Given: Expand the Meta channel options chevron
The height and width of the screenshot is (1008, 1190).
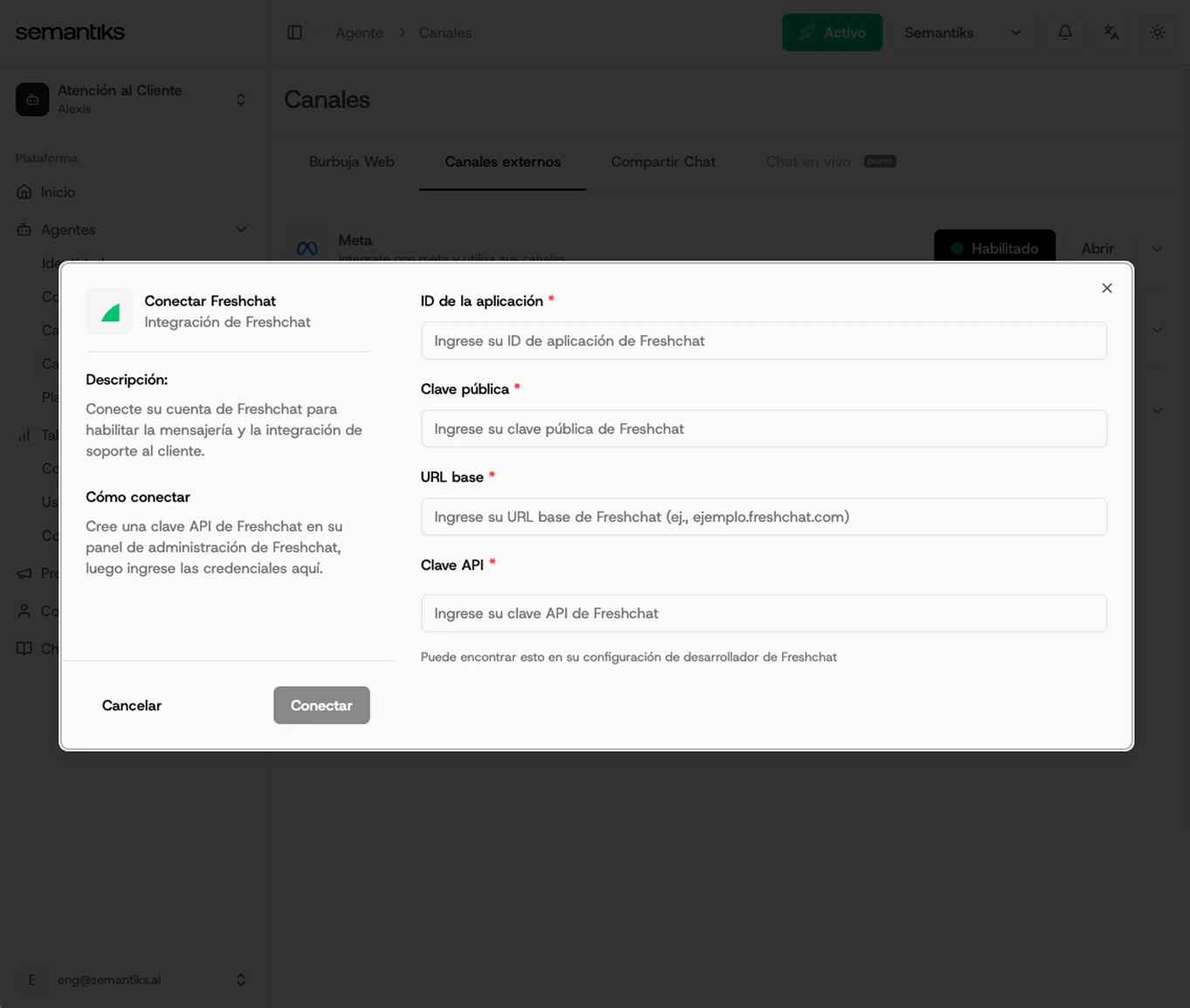Looking at the screenshot, I should point(1157,249).
